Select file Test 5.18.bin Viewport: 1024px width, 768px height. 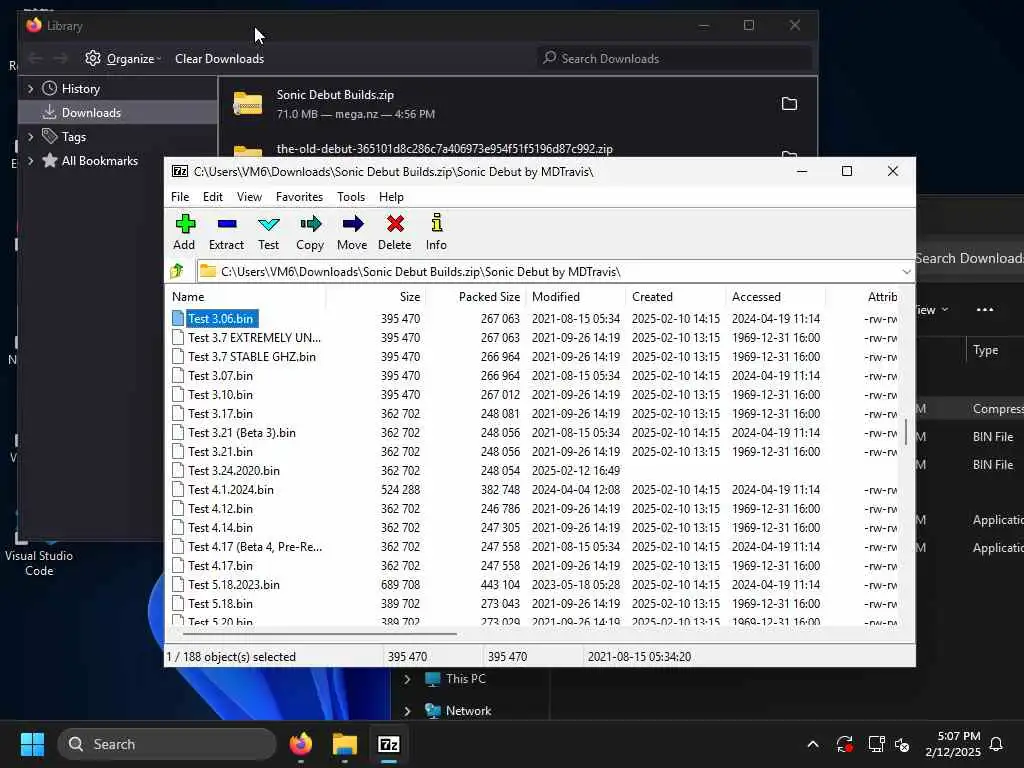click(x=220, y=603)
